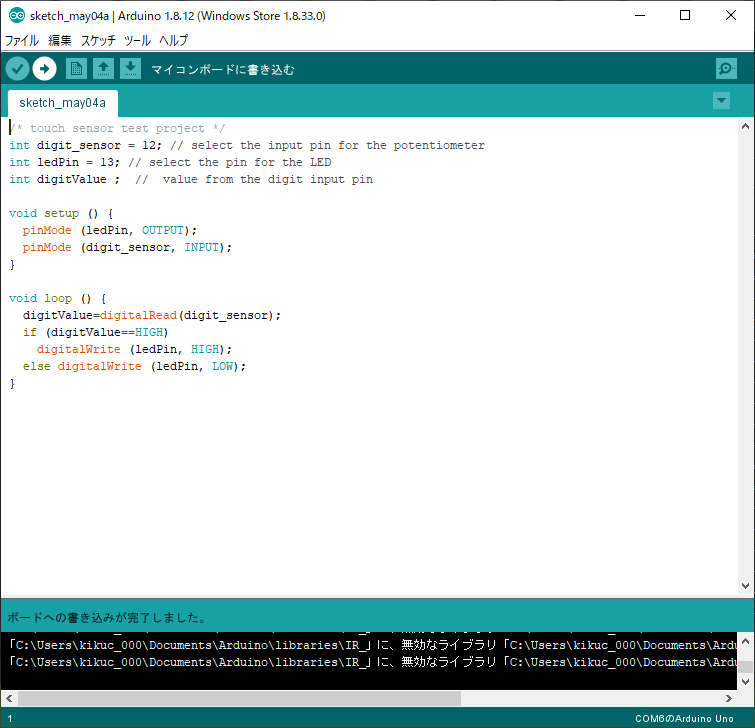Select the sketch_may04a tab

click(62, 103)
